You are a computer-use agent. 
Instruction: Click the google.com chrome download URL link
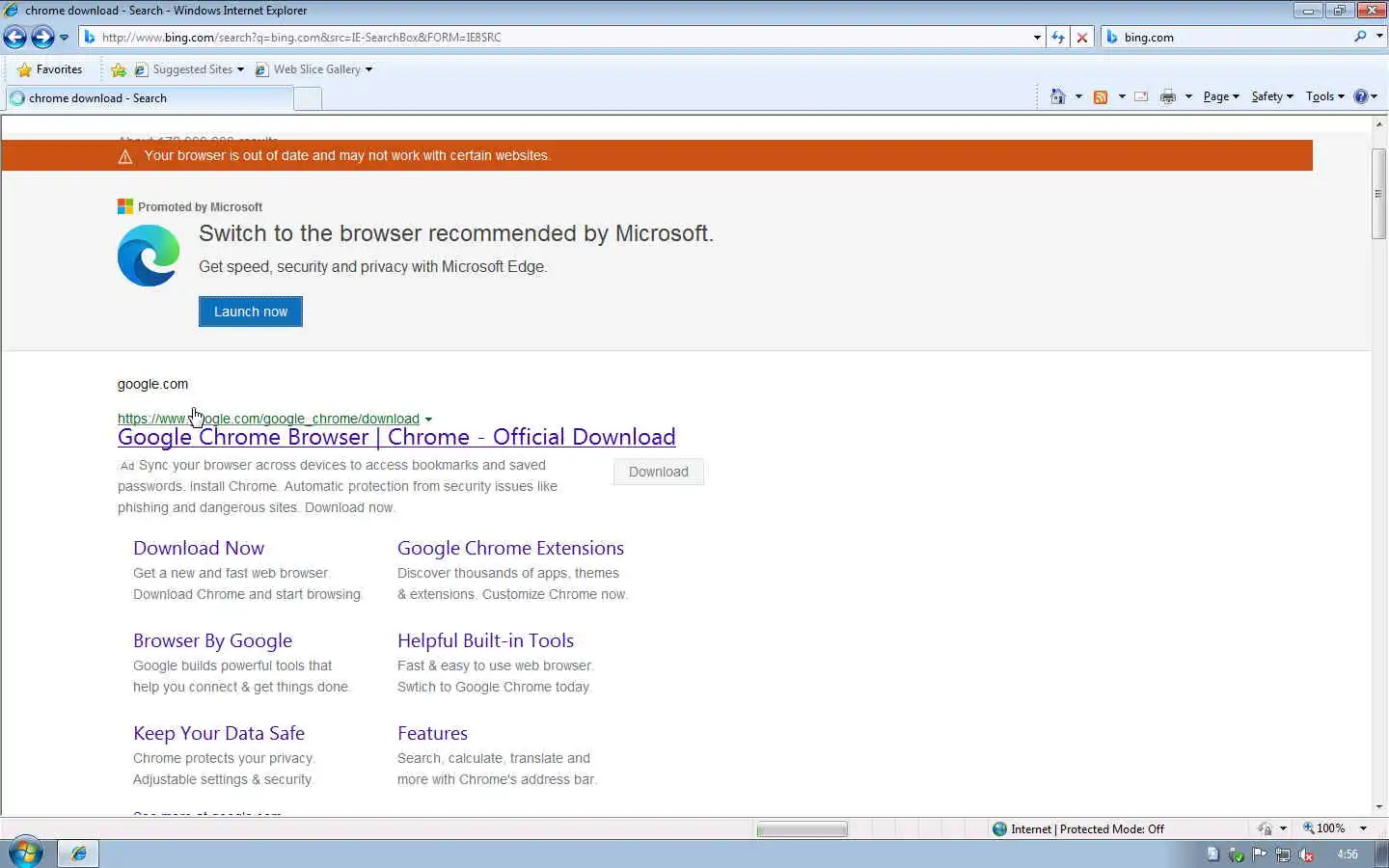(x=268, y=419)
